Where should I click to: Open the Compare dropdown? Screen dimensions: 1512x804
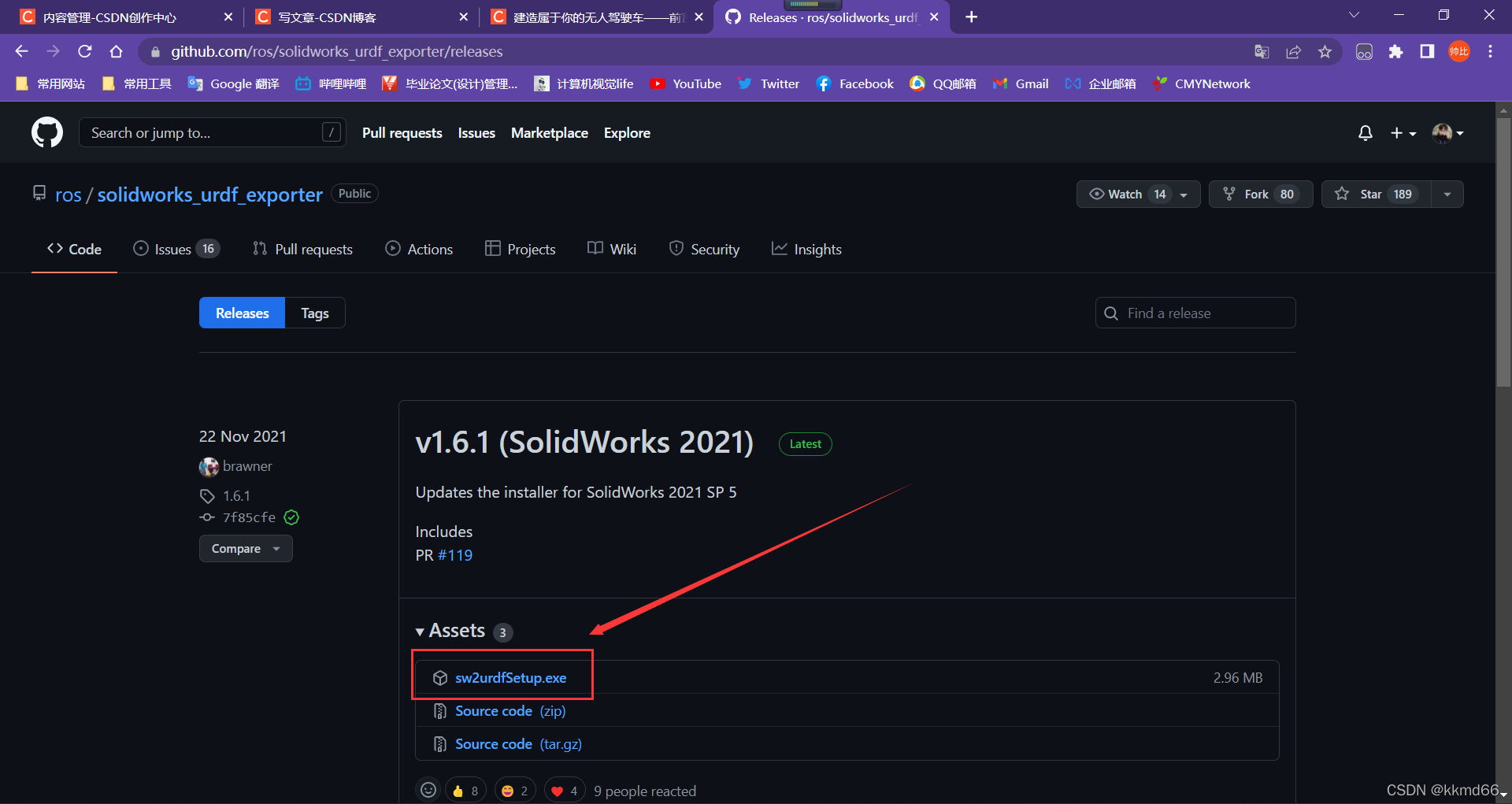(x=246, y=548)
